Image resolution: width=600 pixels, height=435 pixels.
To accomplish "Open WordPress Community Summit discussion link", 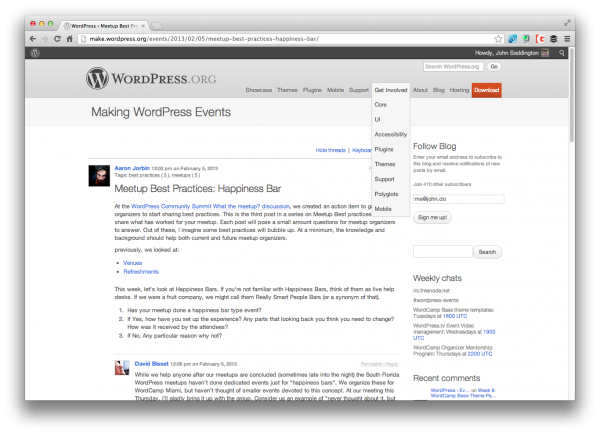I will pos(210,206).
